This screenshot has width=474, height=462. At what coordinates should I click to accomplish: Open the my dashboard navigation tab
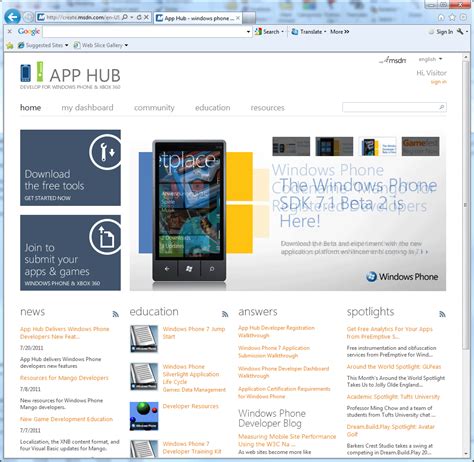tap(87, 108)
